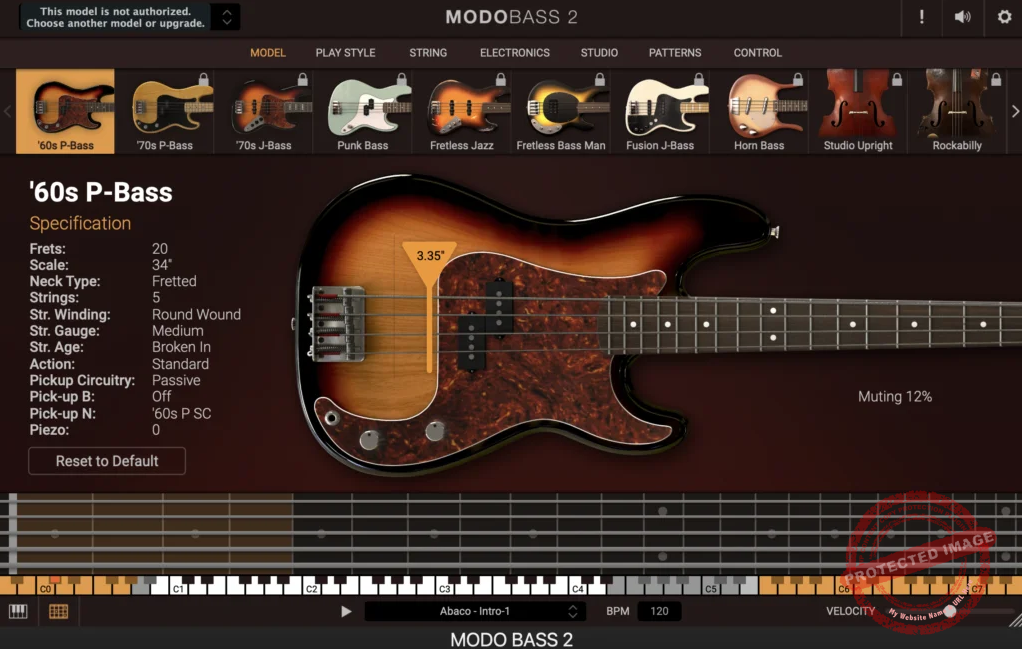The image size is (1022, 649).
Task: Switch to the STRING tab
Action: pos(428,53)
